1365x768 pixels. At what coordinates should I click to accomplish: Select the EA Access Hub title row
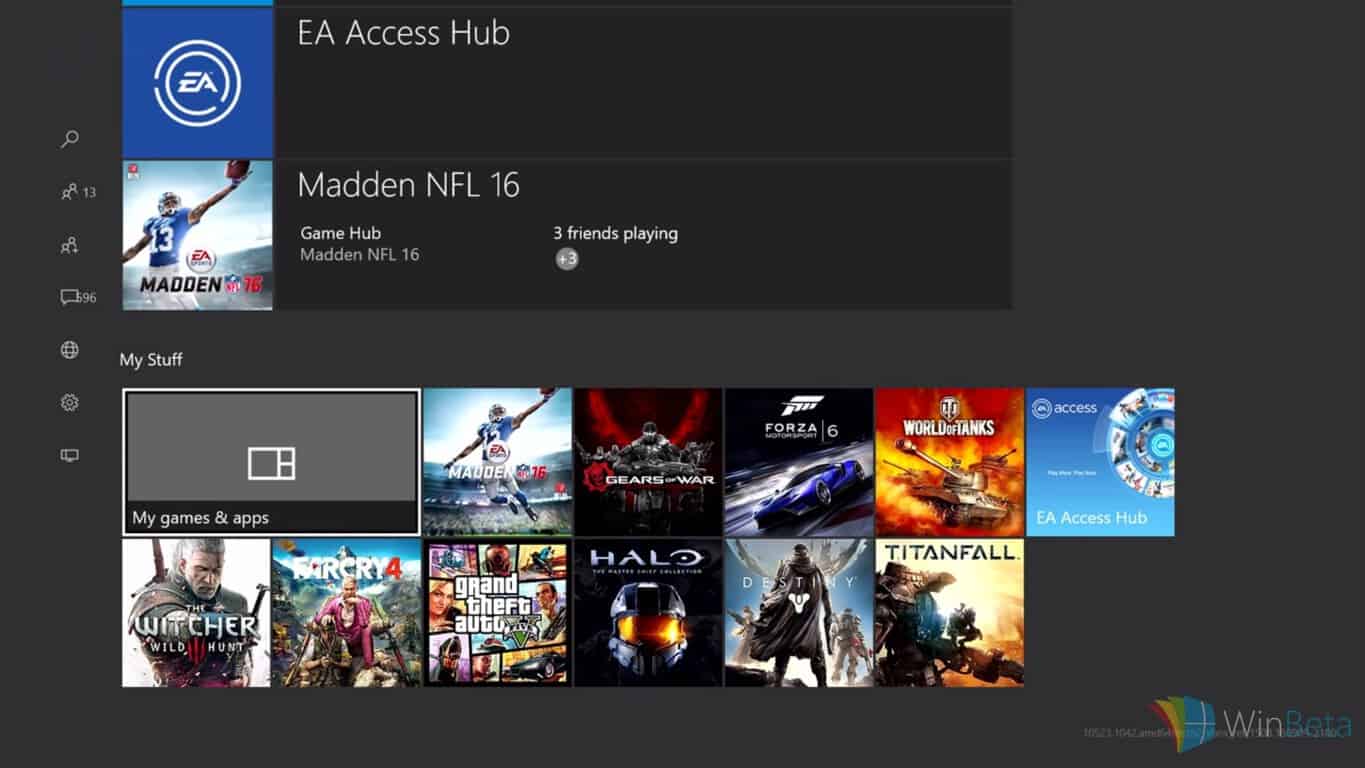(642, 83)
